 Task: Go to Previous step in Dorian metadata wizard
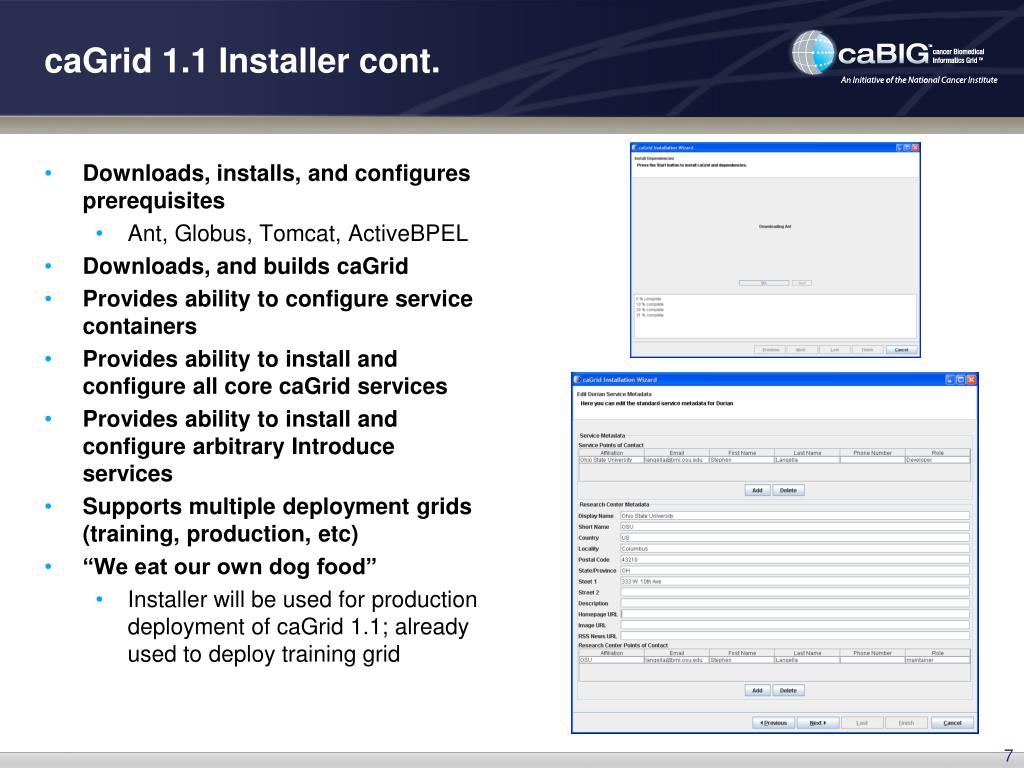coord(773,723)
